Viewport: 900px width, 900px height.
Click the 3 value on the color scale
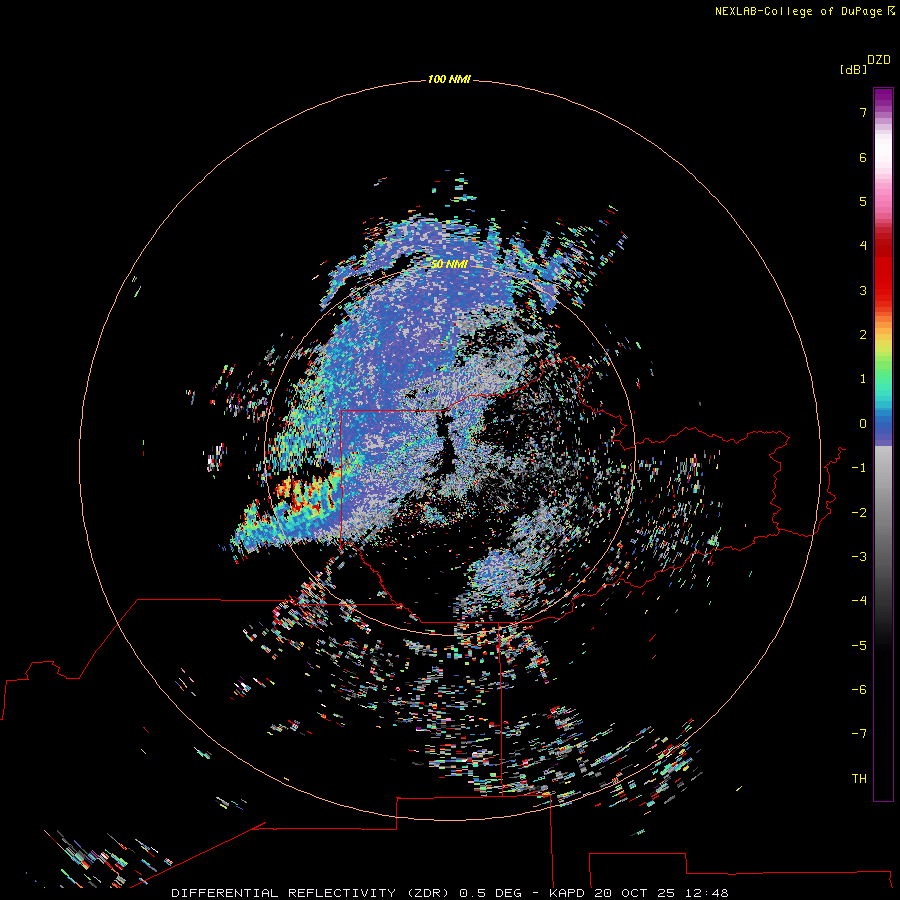(x=863, y=290)
